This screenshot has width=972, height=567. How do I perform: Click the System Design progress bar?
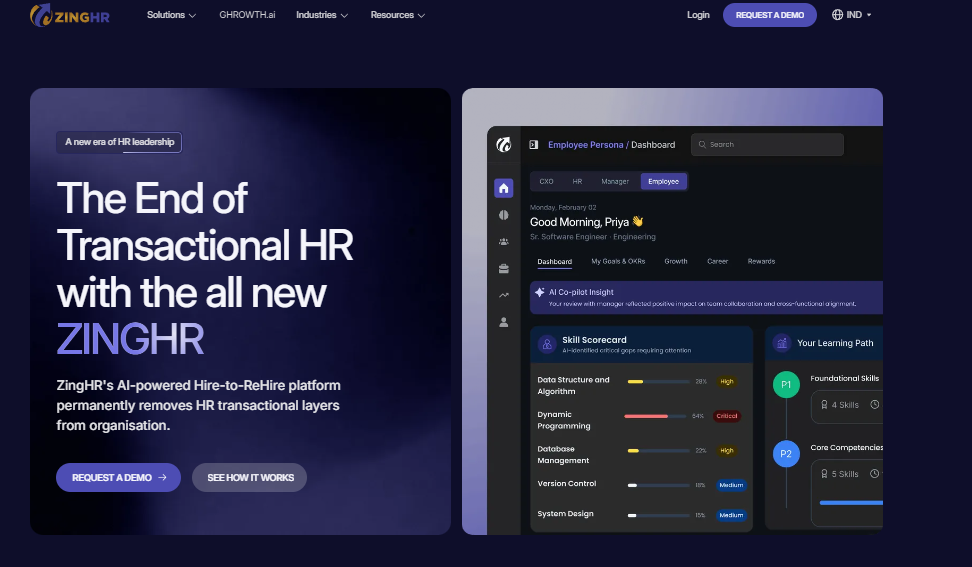(x=658, y=515)
